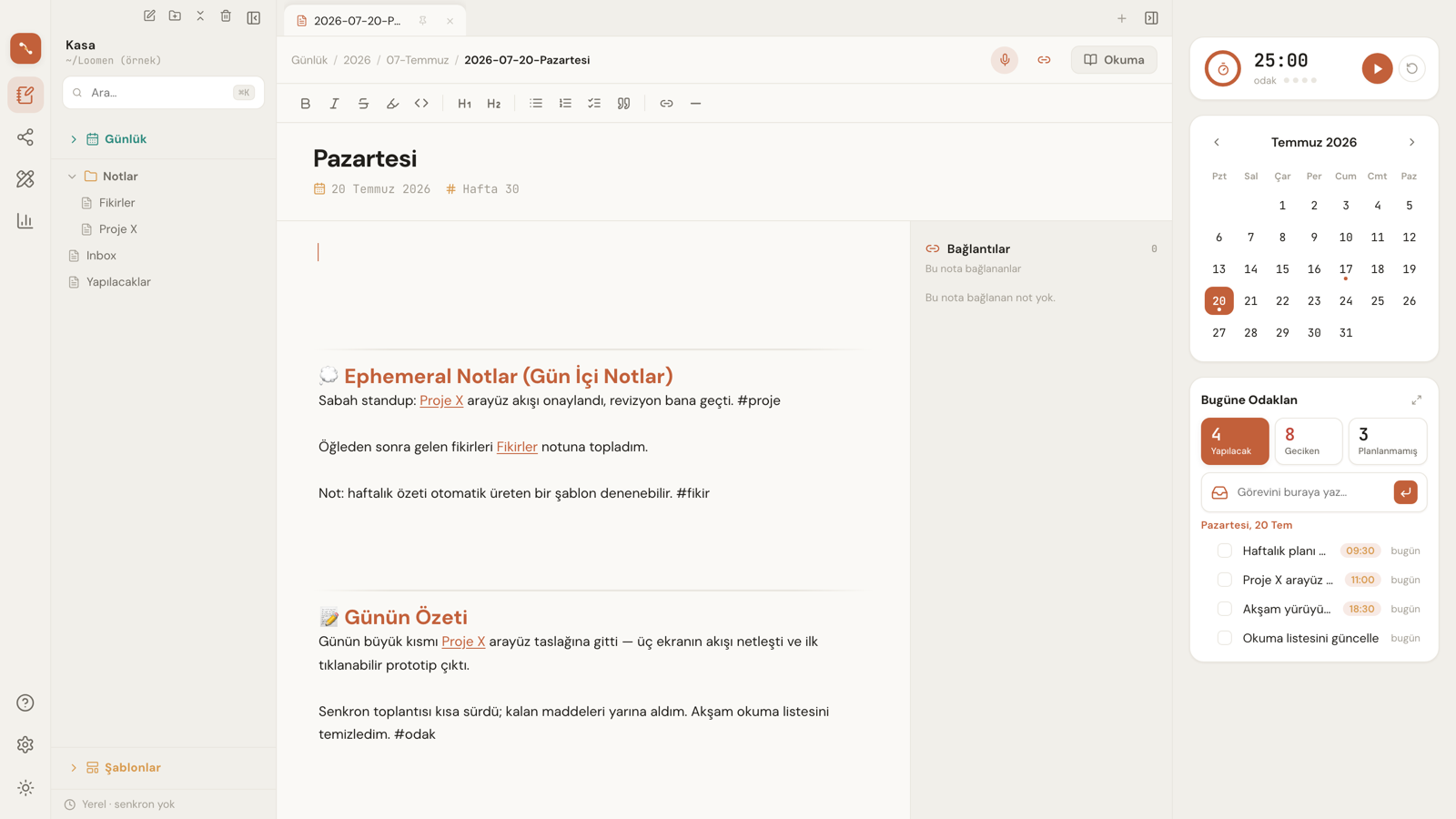Check off Okuma listesini güncelle task
The width and height of the screenshot is (1456, 819).
(1225, 638)
